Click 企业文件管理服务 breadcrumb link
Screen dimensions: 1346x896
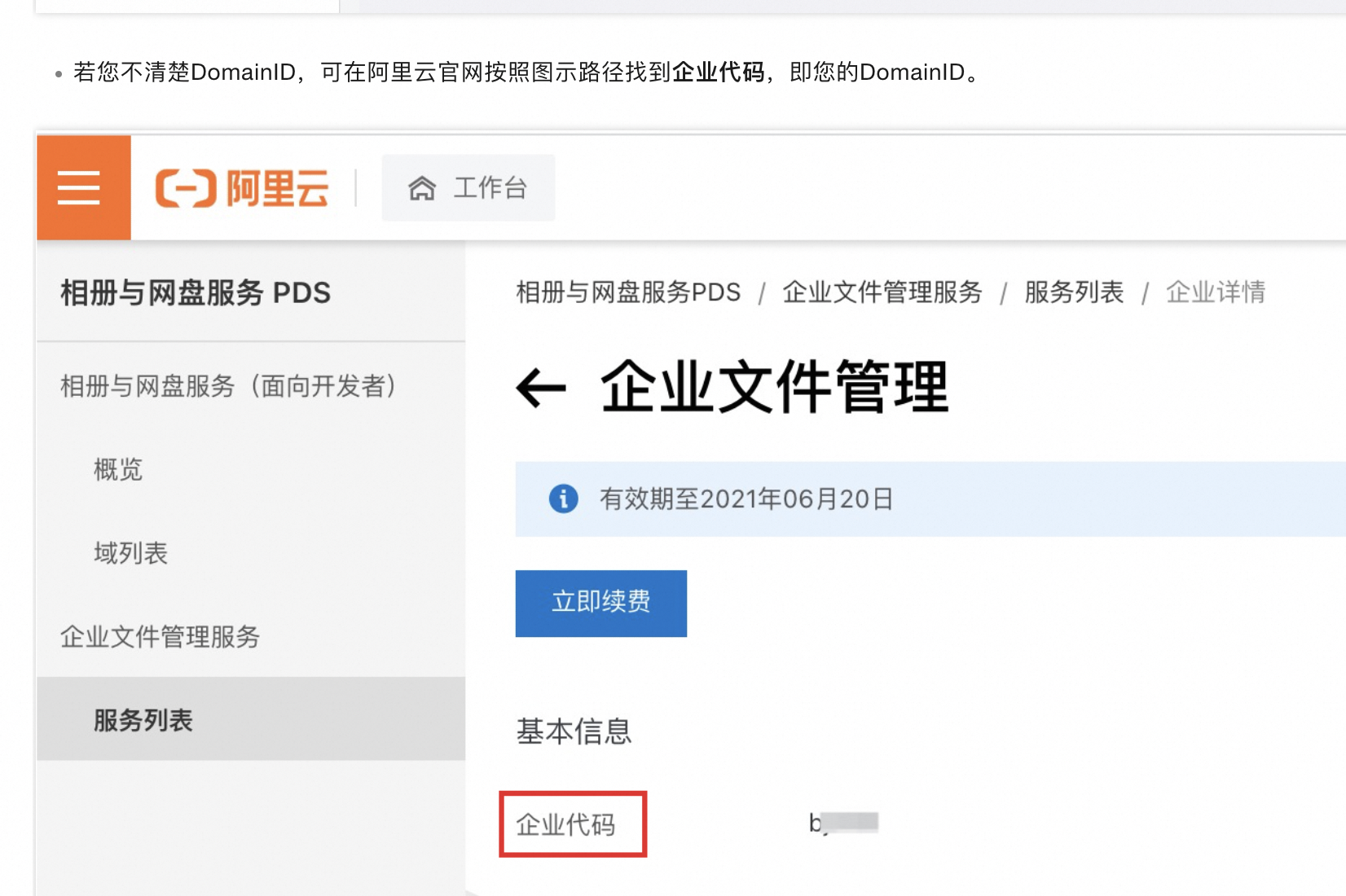point(882,292)
